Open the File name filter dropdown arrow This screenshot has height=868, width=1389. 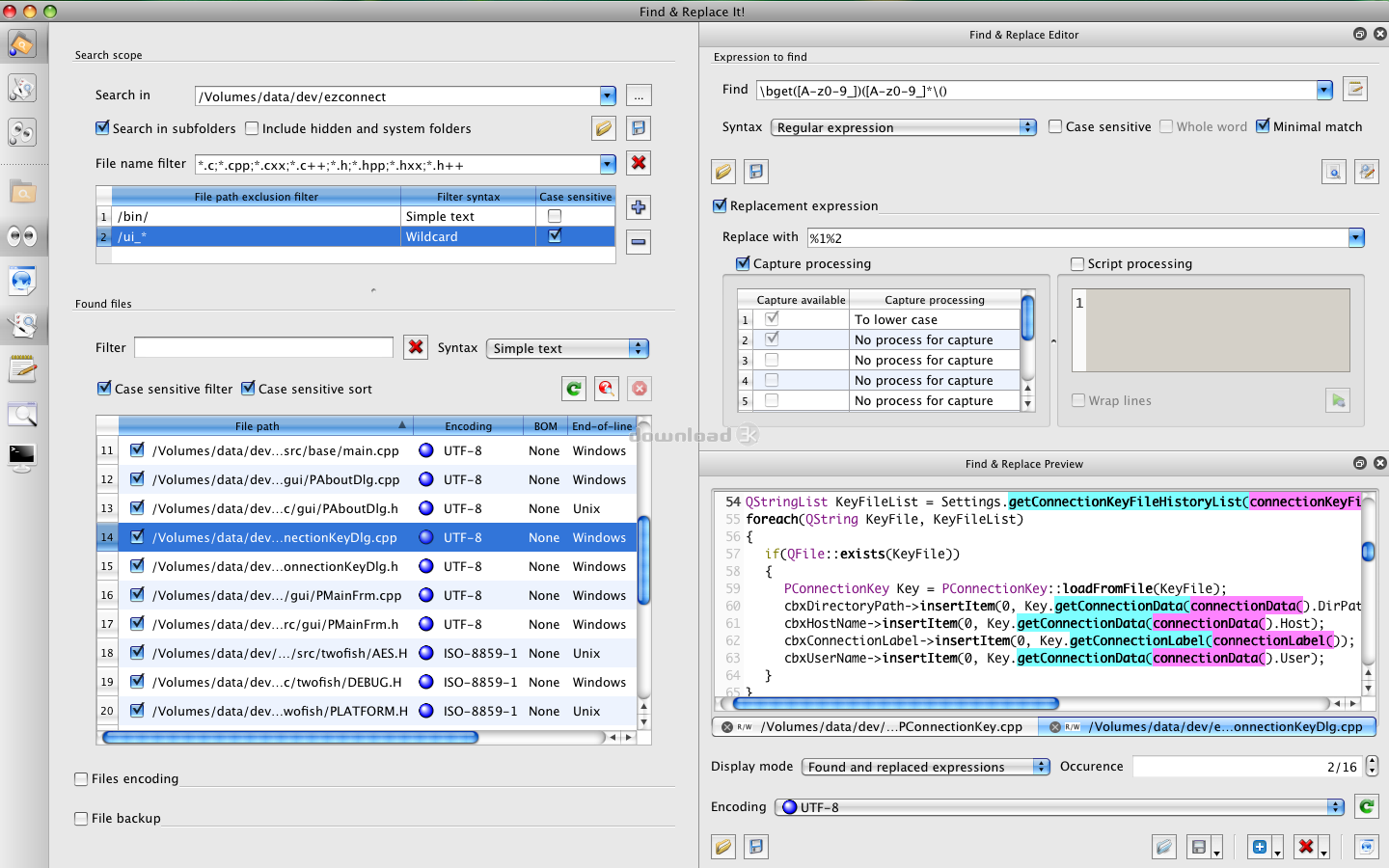tap(608, 165)
